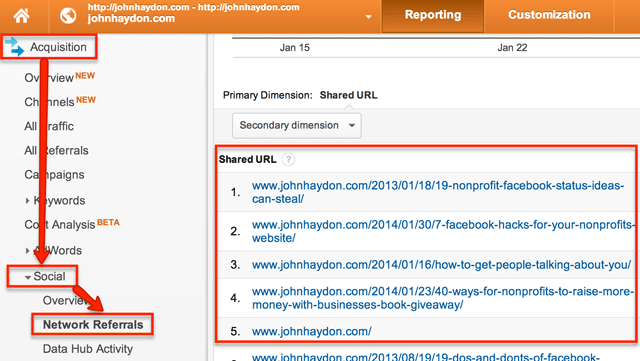Open the Acquisition section
640x361 pixels.
tap(58, 47)
